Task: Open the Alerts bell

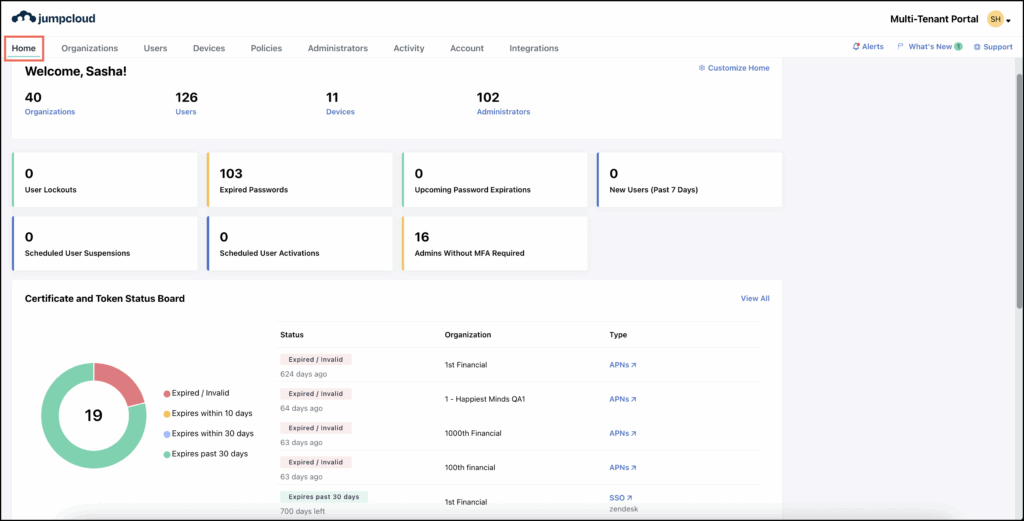Action: [868, 47]
